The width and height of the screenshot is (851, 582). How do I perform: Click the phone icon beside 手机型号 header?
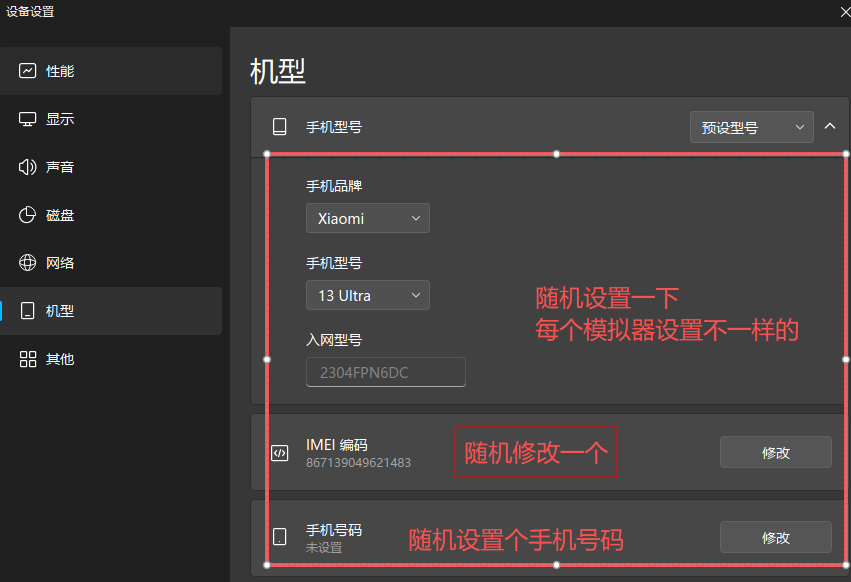[x=280, y=127]
